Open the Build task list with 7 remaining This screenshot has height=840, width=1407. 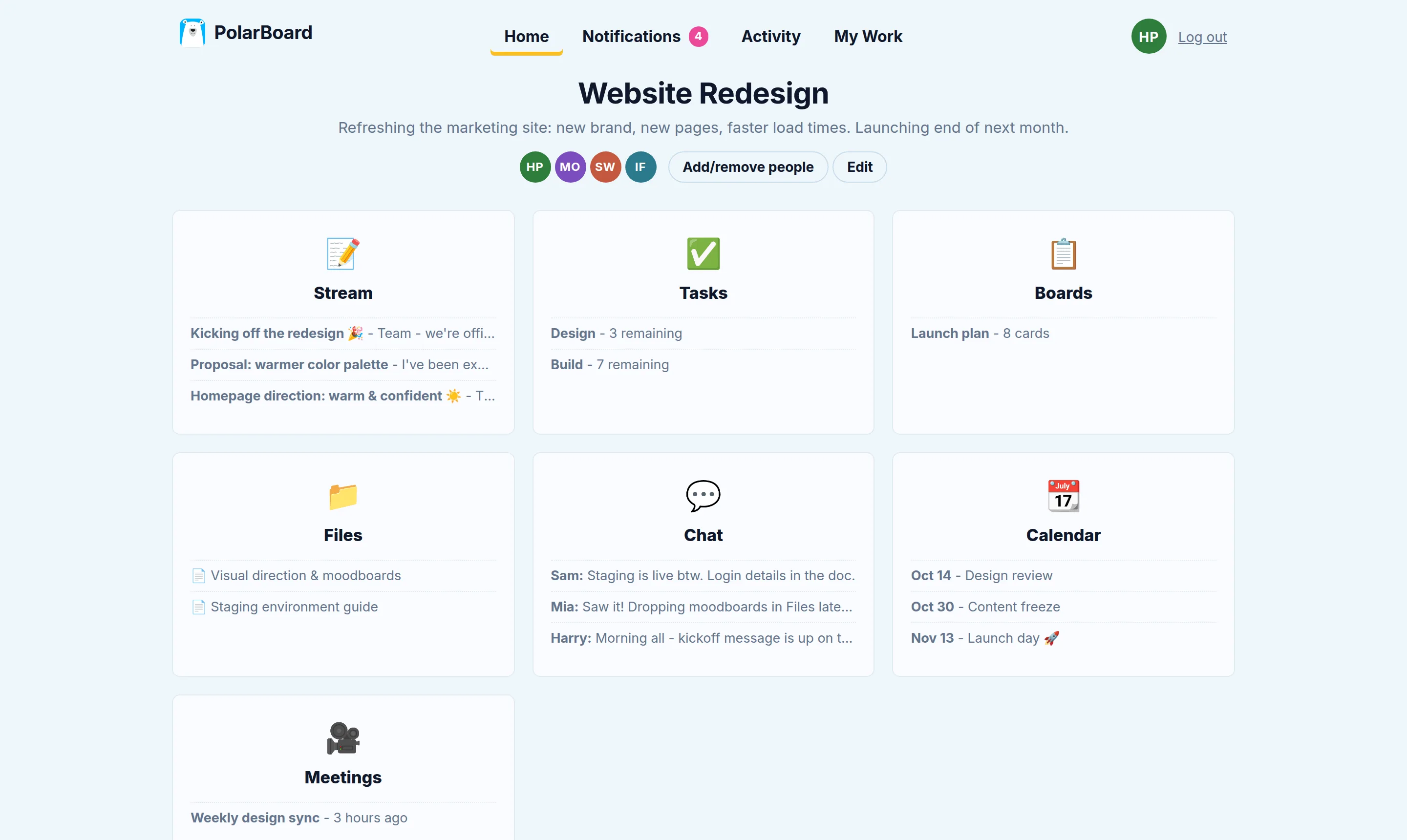point(703,364)
